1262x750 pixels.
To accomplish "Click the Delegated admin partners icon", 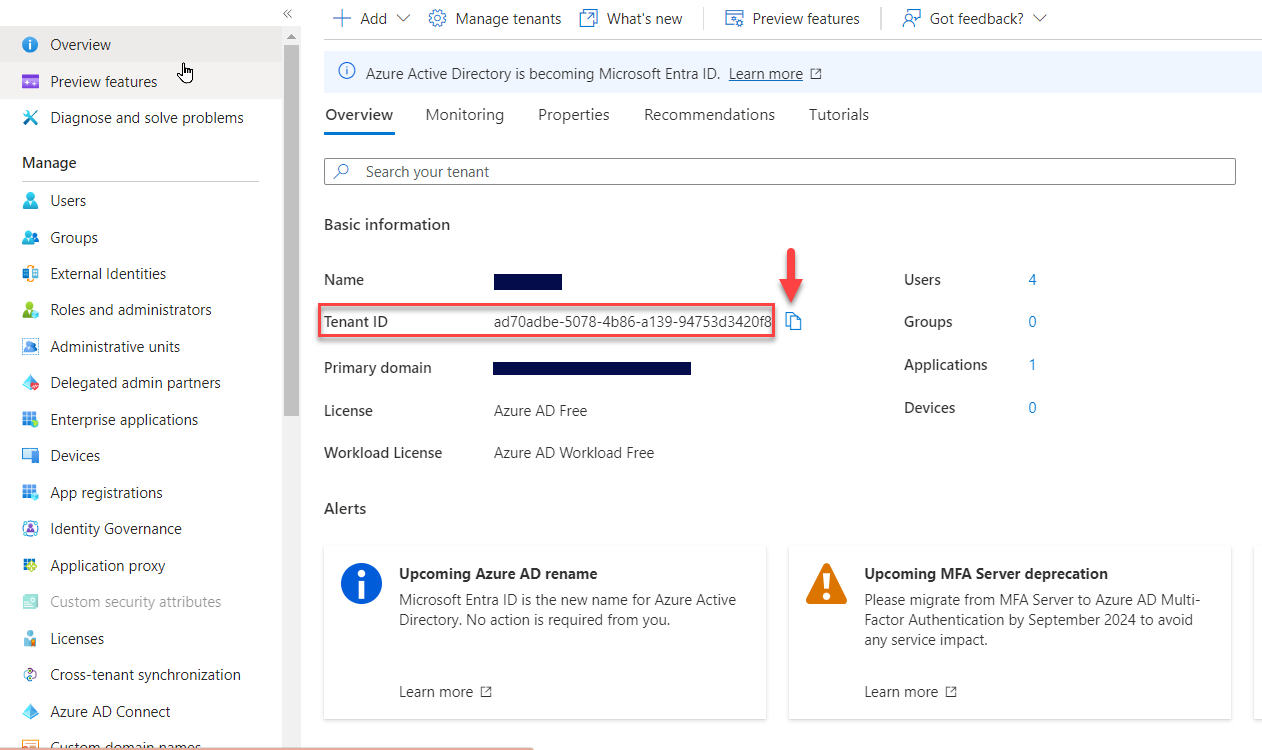I will [x=30, y=383].
